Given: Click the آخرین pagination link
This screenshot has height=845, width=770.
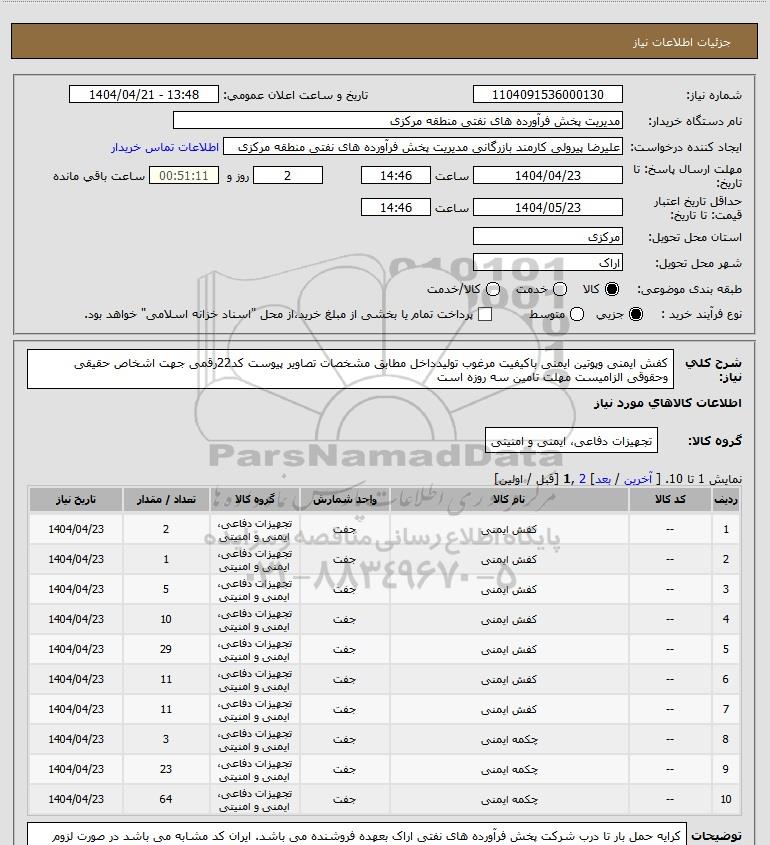Looking at the screenshot, I should tap(638, 479).
